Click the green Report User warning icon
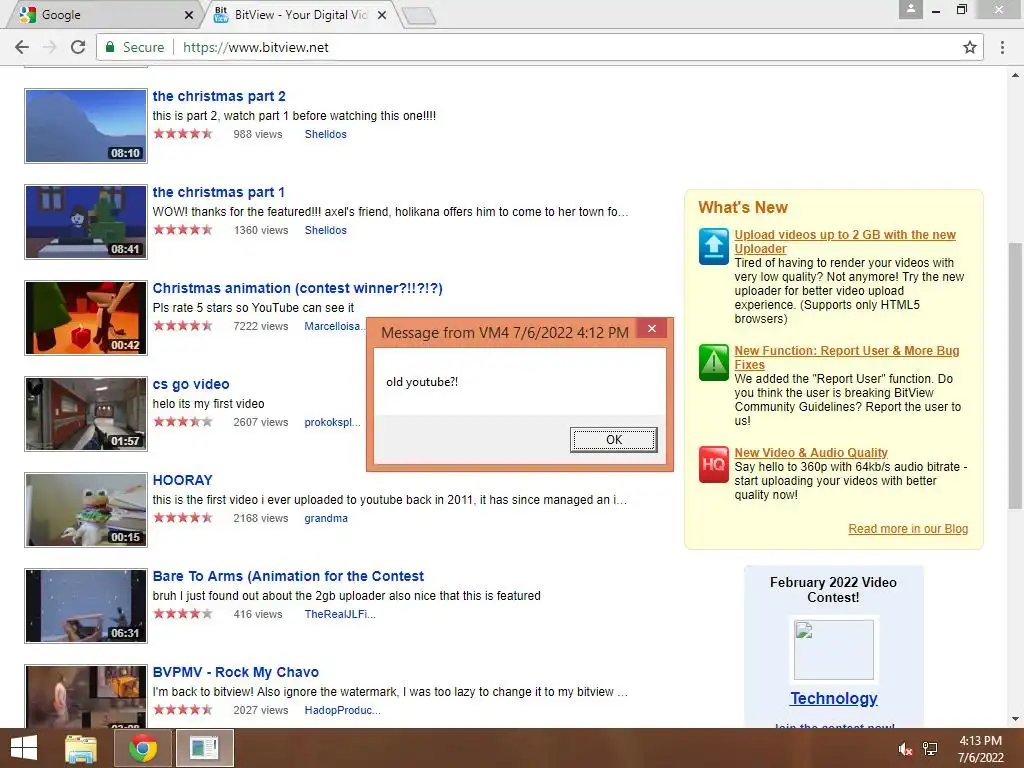1024x768 pixels. click(713, 362)
